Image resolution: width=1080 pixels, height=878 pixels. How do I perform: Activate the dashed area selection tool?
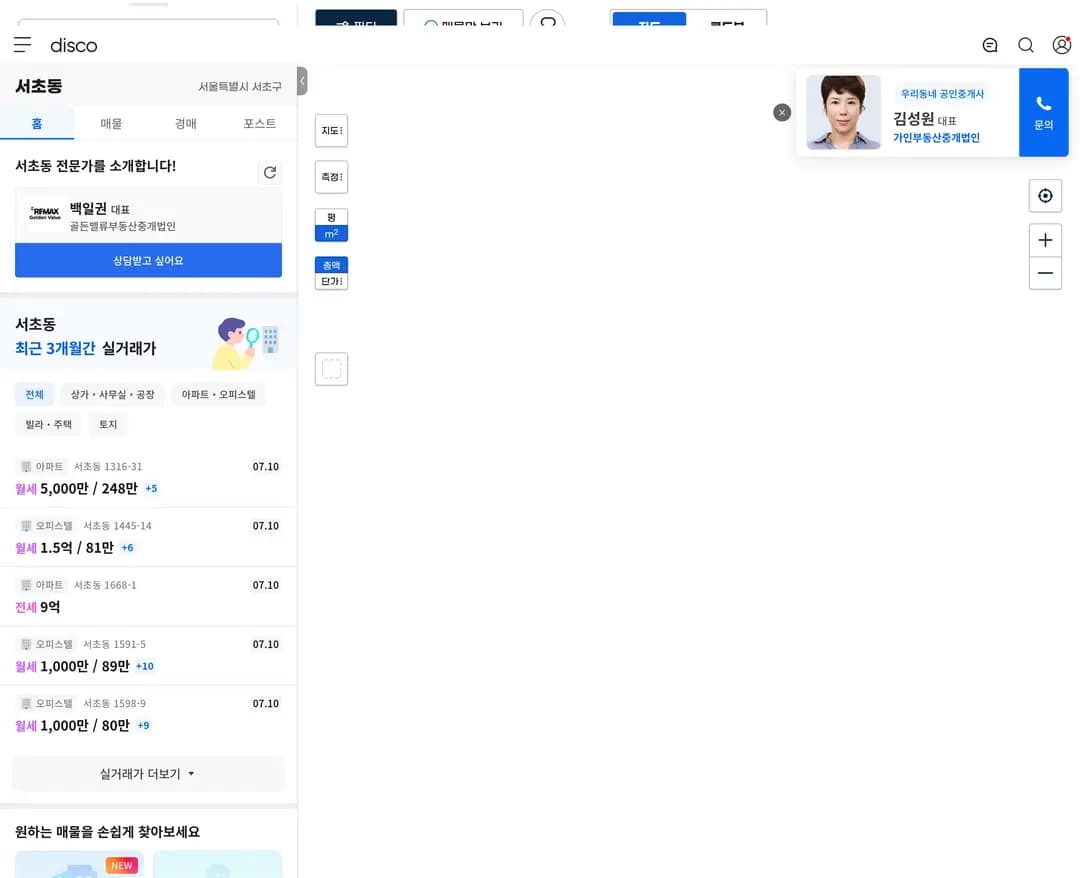pos(331,369)
